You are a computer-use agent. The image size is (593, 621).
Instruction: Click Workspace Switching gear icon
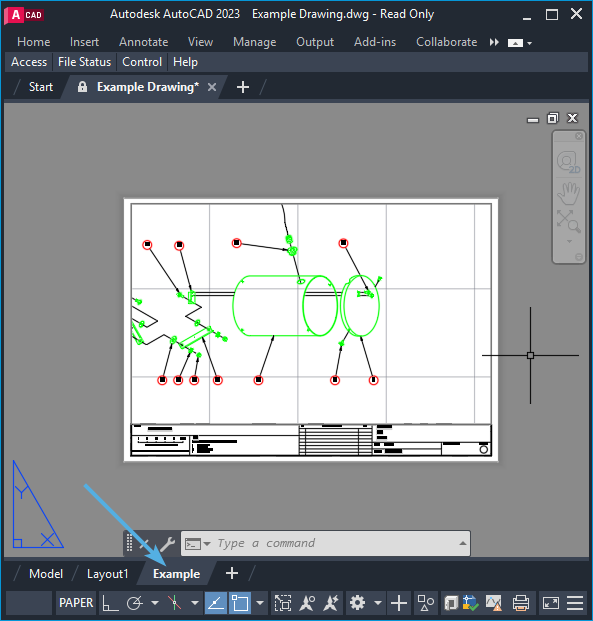click(358, 603)
